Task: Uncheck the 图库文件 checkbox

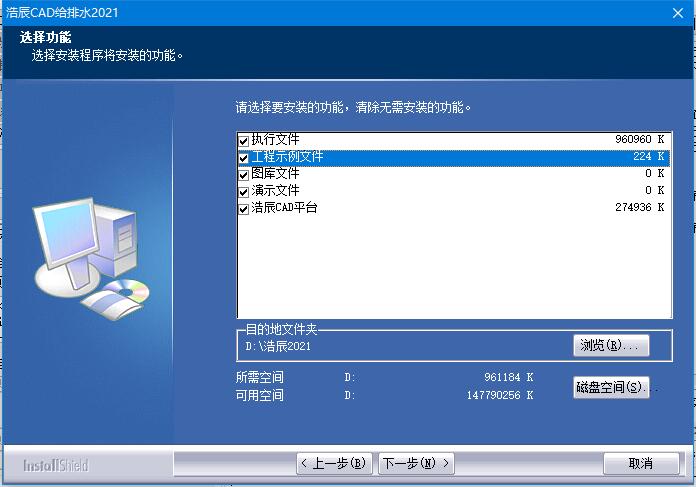Action: (x=243, y=175)
